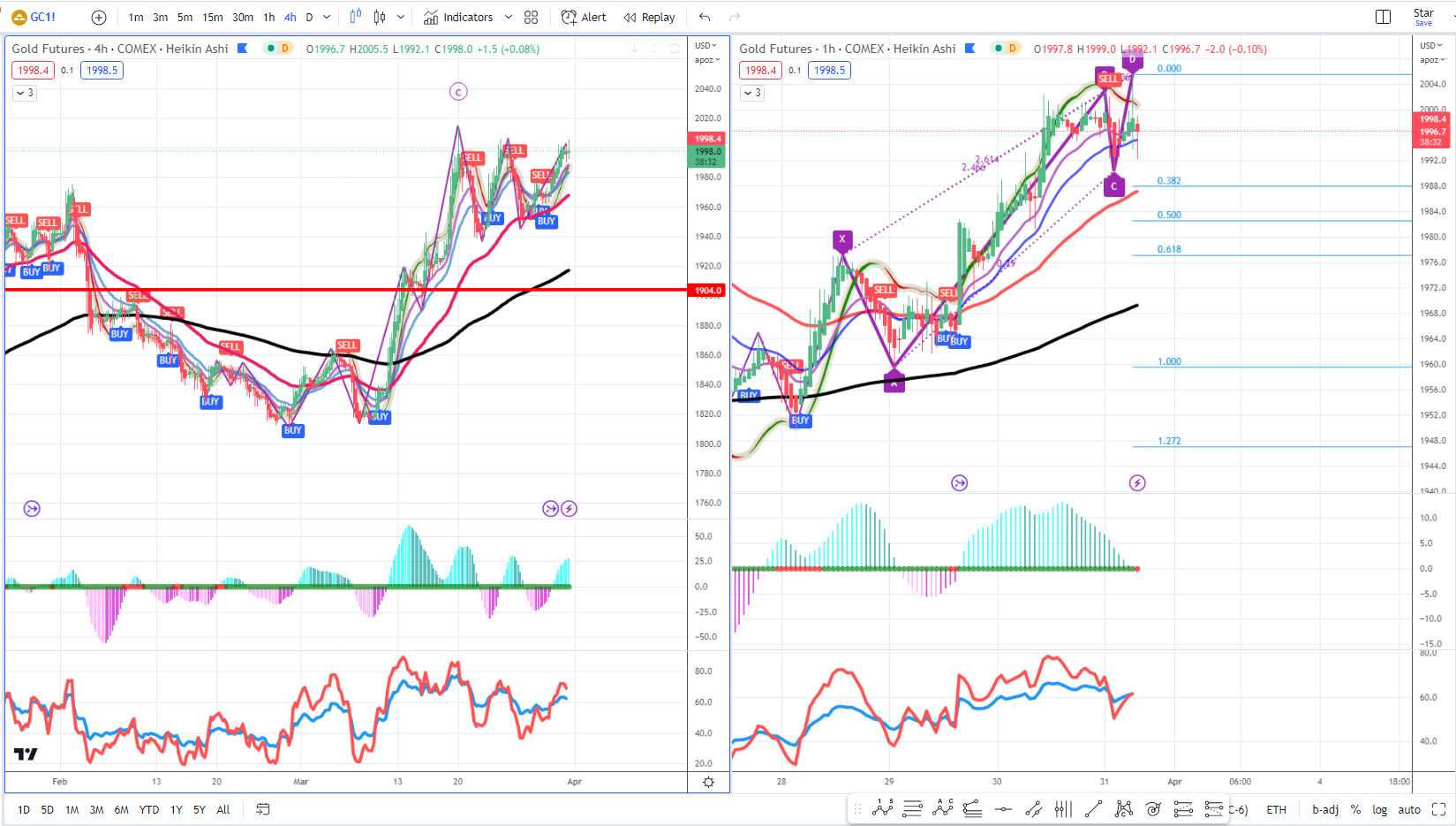Select the XABCD pattern tool
Image resolution: width=1456 pixels, height=826 pixels.
tap(1123, 808)
